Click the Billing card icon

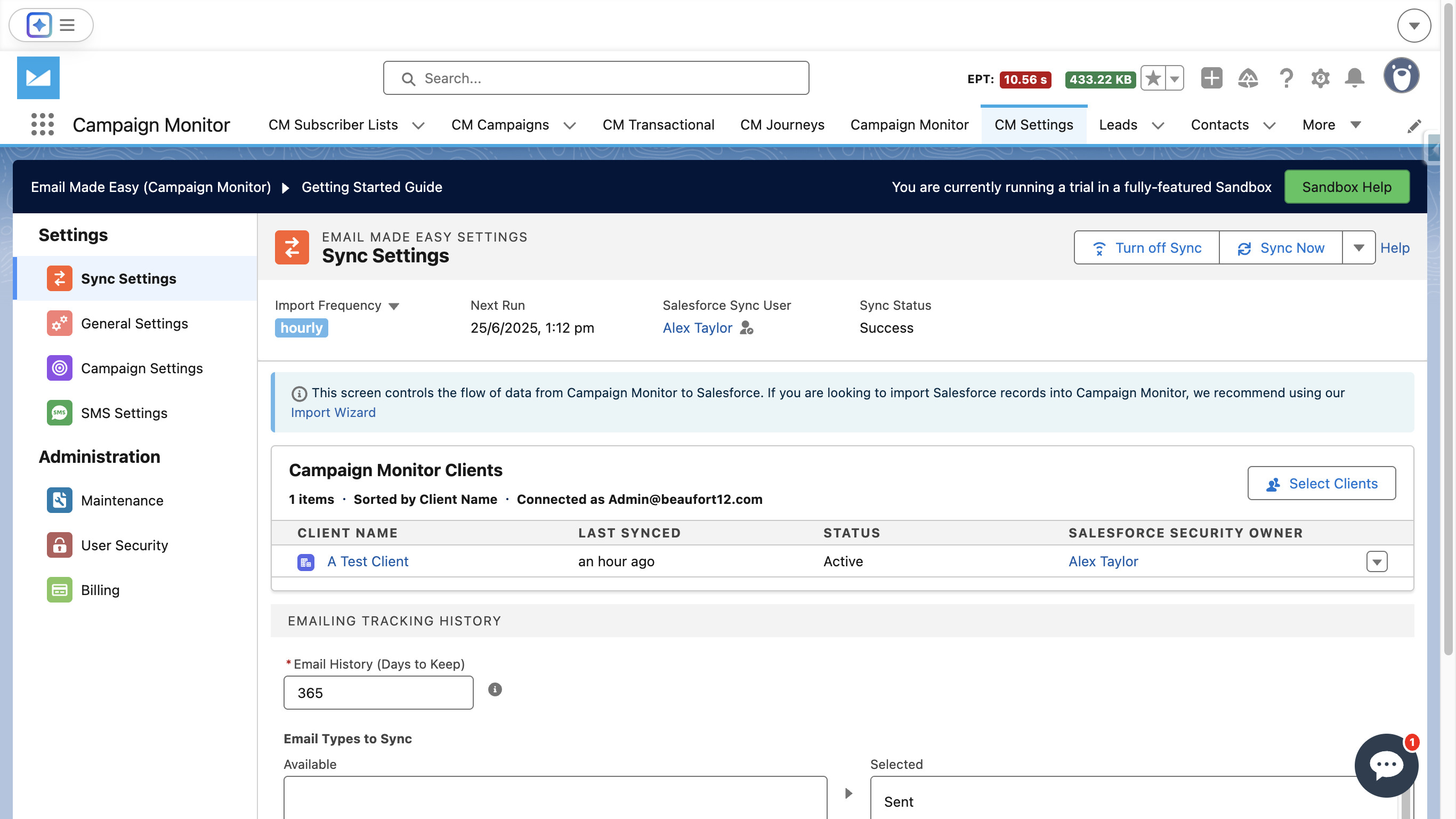59,589
